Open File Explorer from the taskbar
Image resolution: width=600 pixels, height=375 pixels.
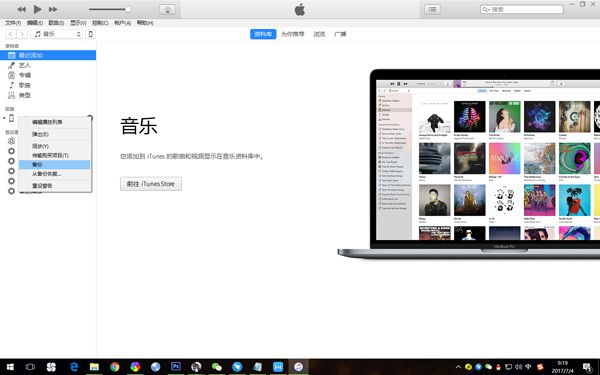pos(94,367)
